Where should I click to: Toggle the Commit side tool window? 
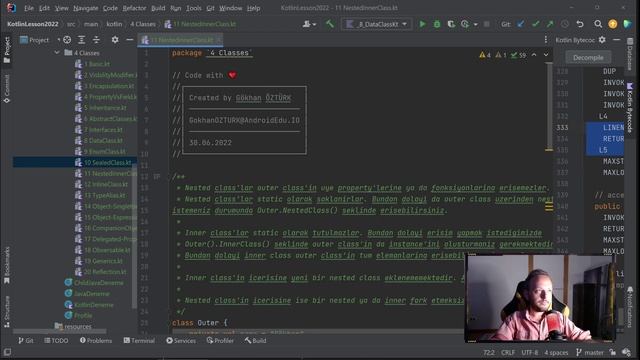7,89
